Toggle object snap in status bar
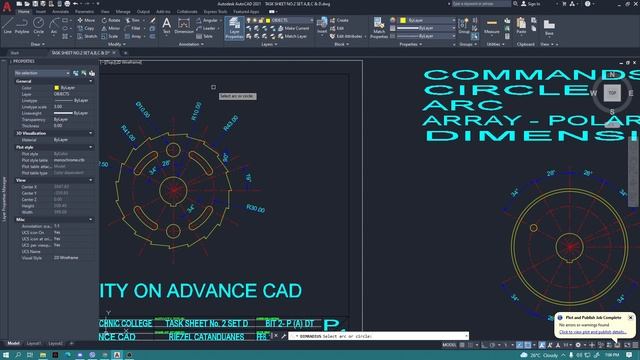Screen dimensions: 640x360 527,345
